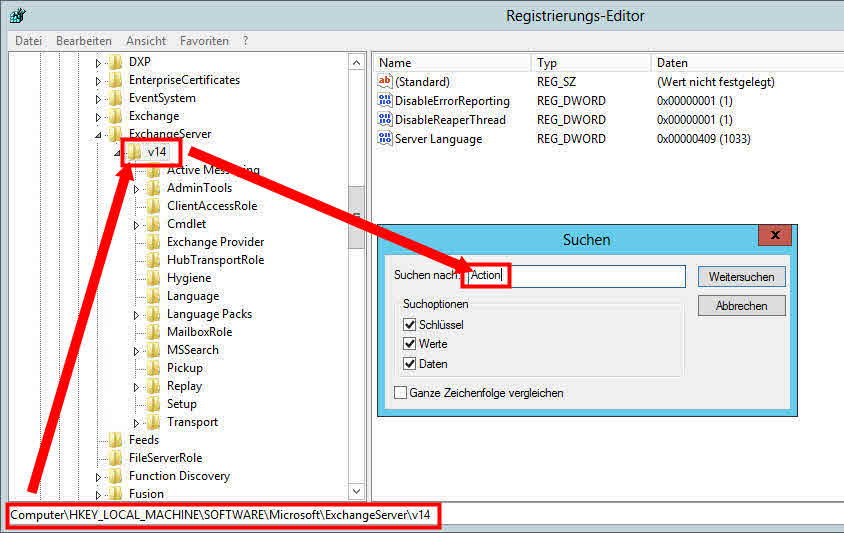Open the Ansicht menu
The width and height of the screenshot is (844, 533).
pos(146,41)
